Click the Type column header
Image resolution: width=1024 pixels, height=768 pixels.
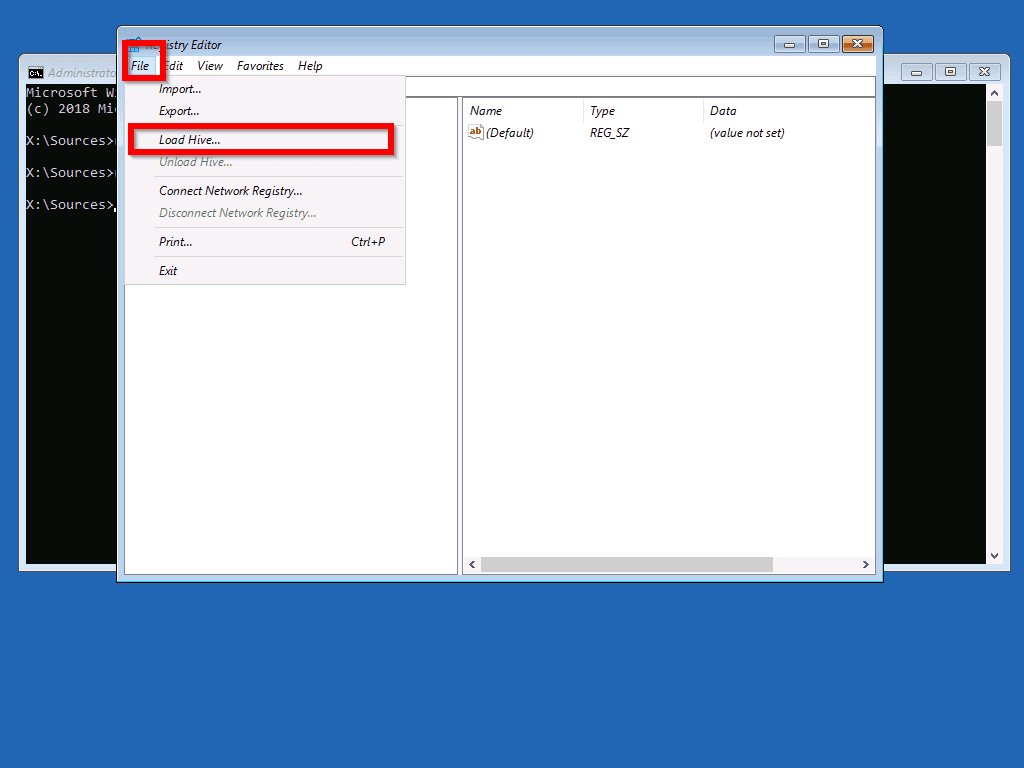pos(643,111)
